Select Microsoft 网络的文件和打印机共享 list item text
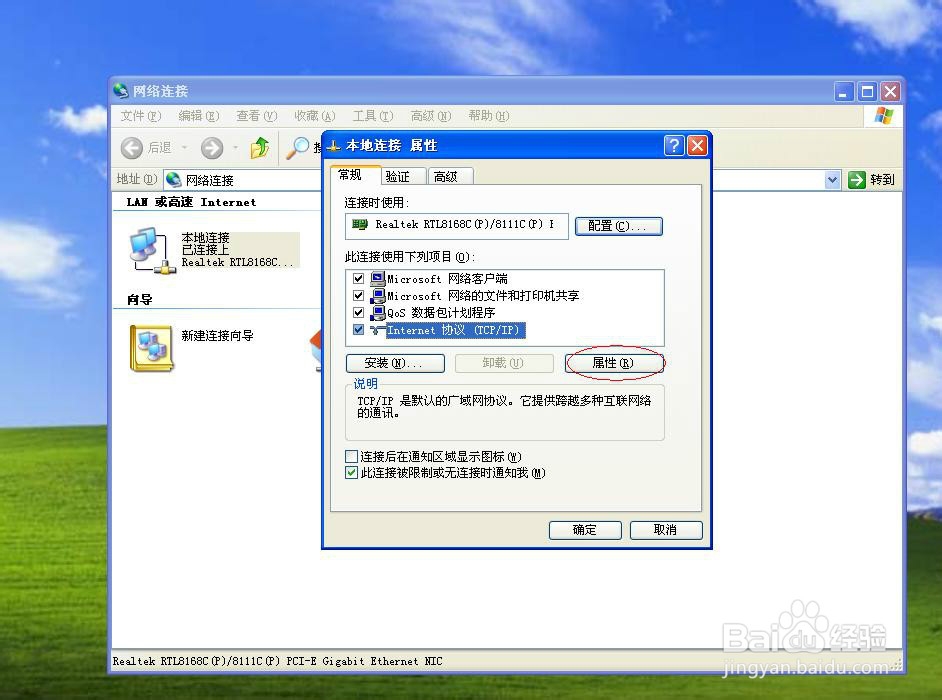Viewport: 942px width, 700px height. (x=483, y=296)
